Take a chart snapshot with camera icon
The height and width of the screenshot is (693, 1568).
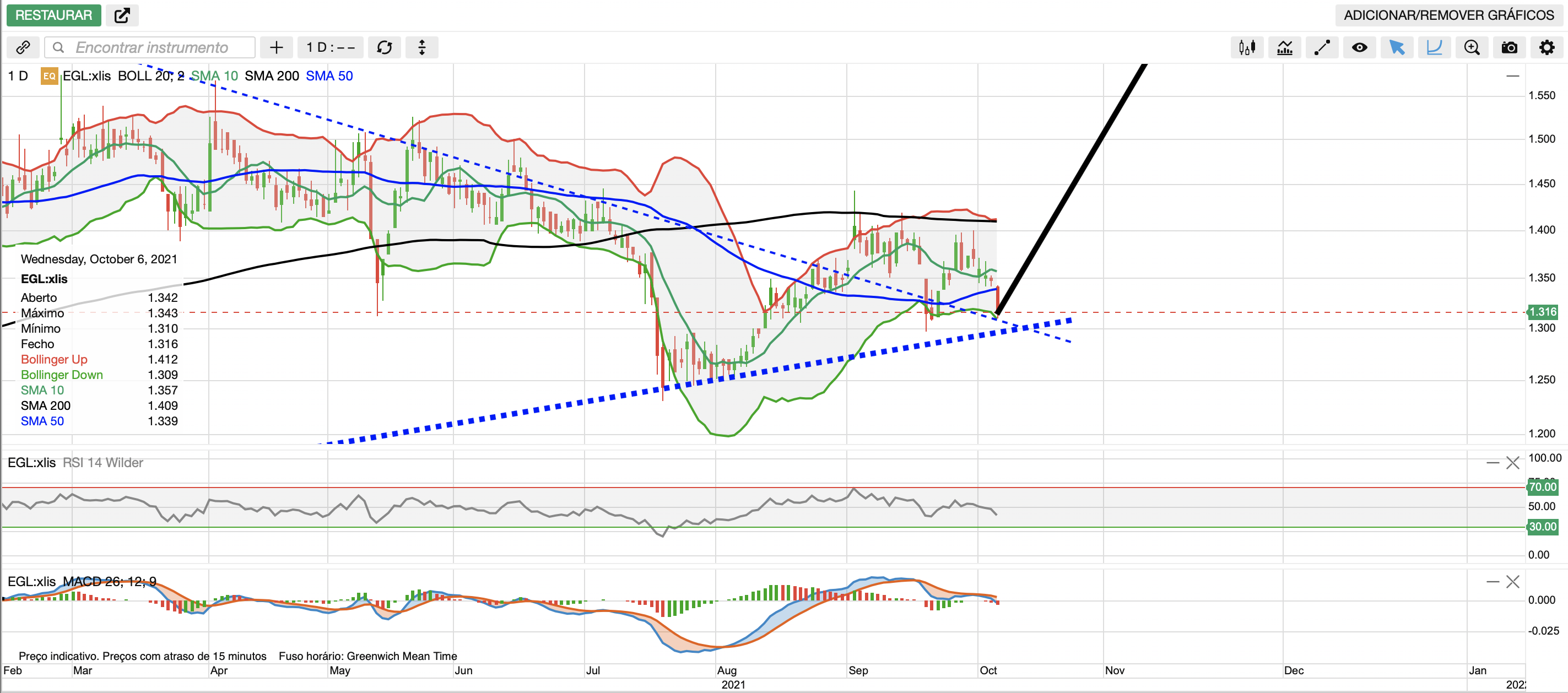(x=1509, y=47)
